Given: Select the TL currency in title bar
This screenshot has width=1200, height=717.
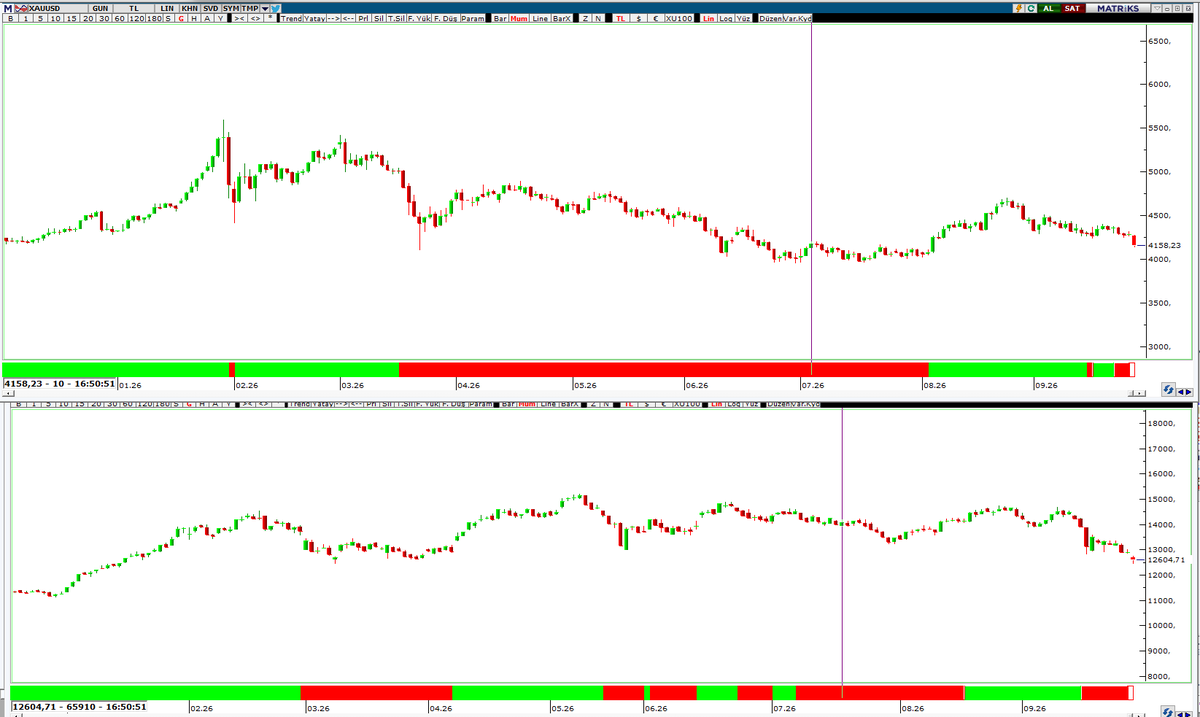Looking at the screenshot, I should 134,8.
